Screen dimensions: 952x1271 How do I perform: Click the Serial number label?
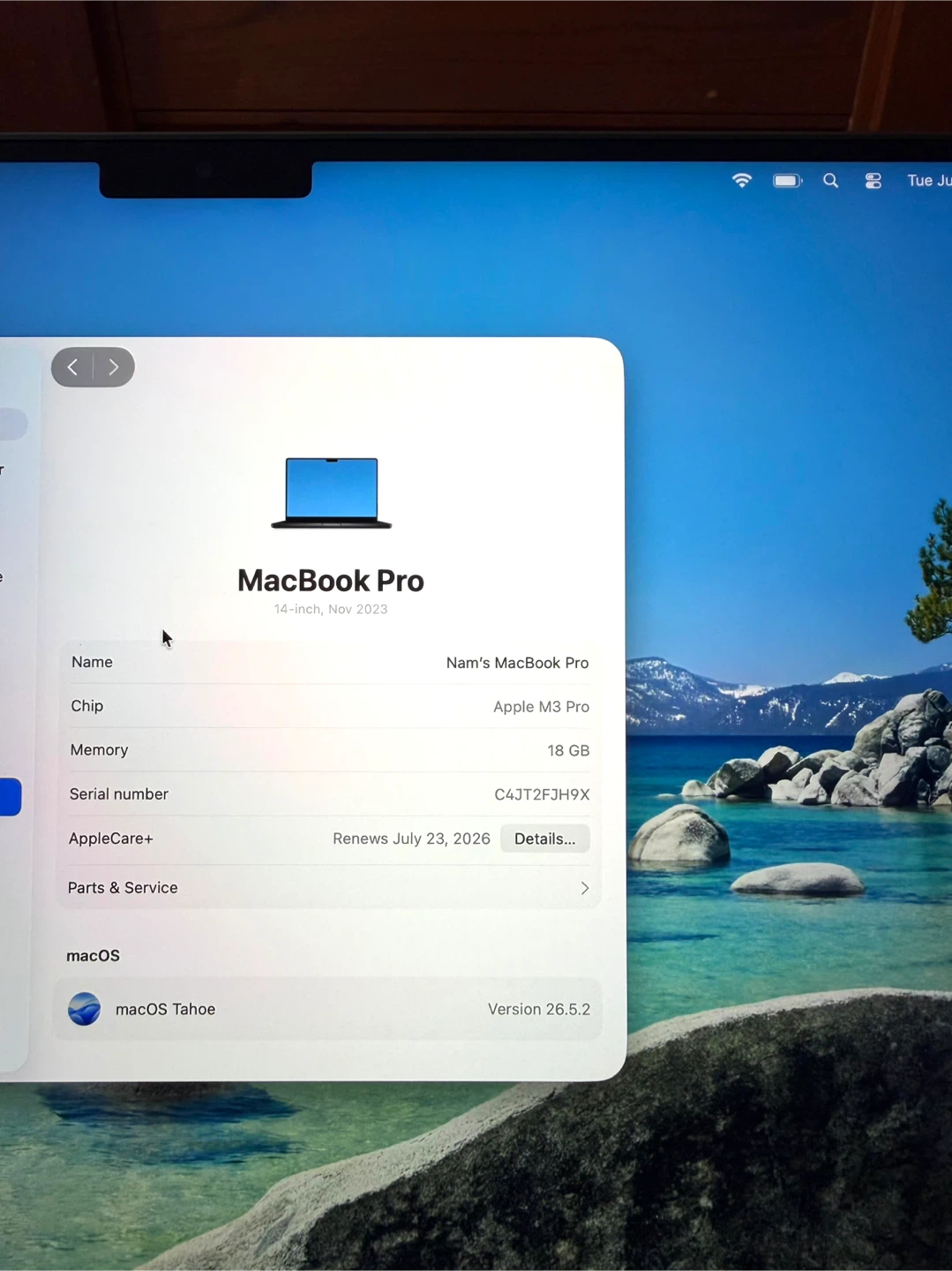pyautogui.click(x=119, y=793)
